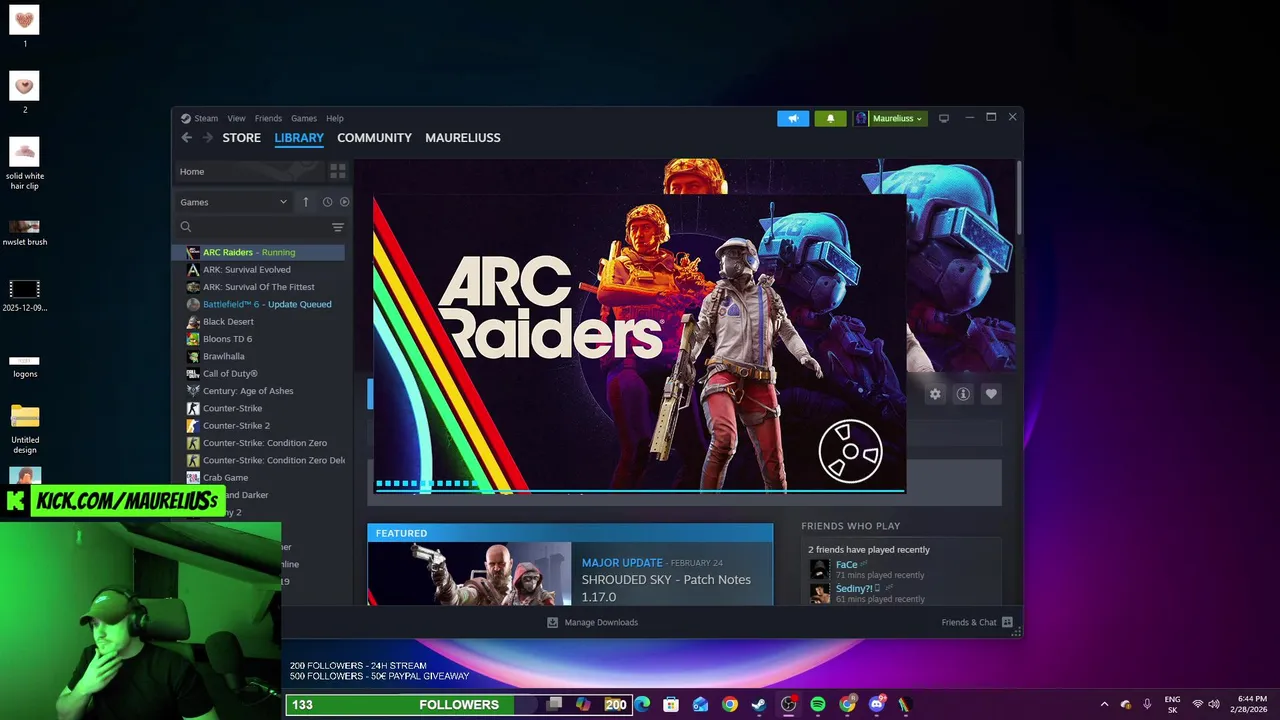Image resolution: width=1280 pixels, height=720 pixels.
Task: Open the 'Untitled design' desktop folder
Action: pyautogui.click(x=25, y=428)
